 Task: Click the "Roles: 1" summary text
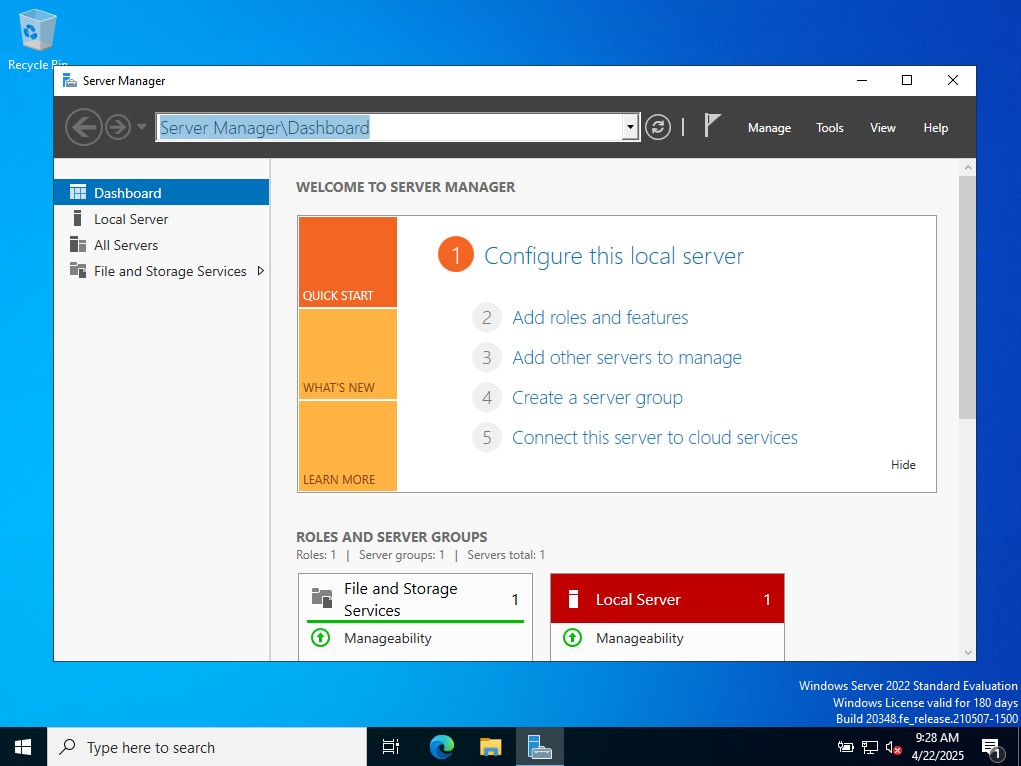(x=316, y=555)
